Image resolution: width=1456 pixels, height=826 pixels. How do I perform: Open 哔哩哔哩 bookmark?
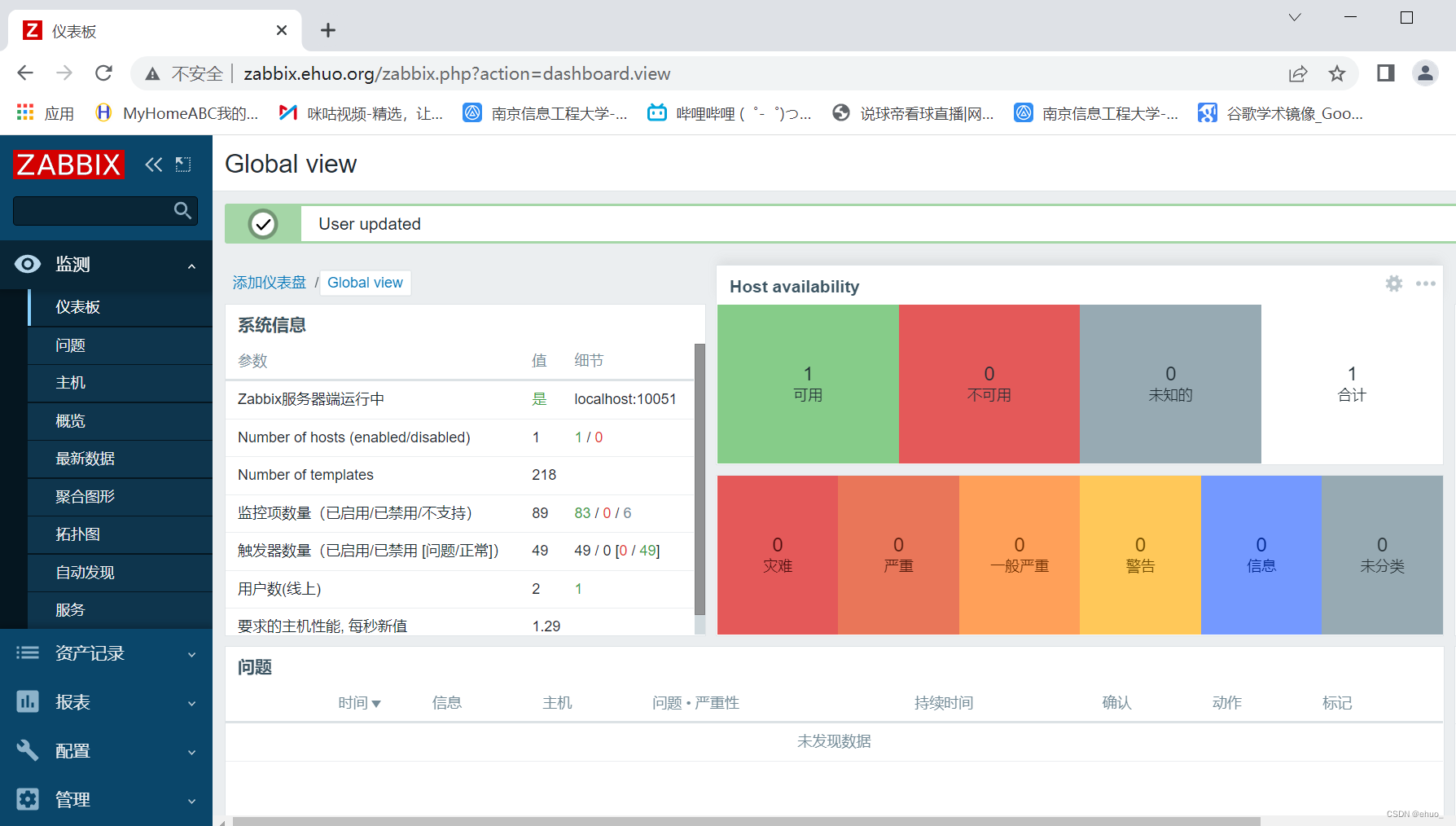(x=730, y=113)
